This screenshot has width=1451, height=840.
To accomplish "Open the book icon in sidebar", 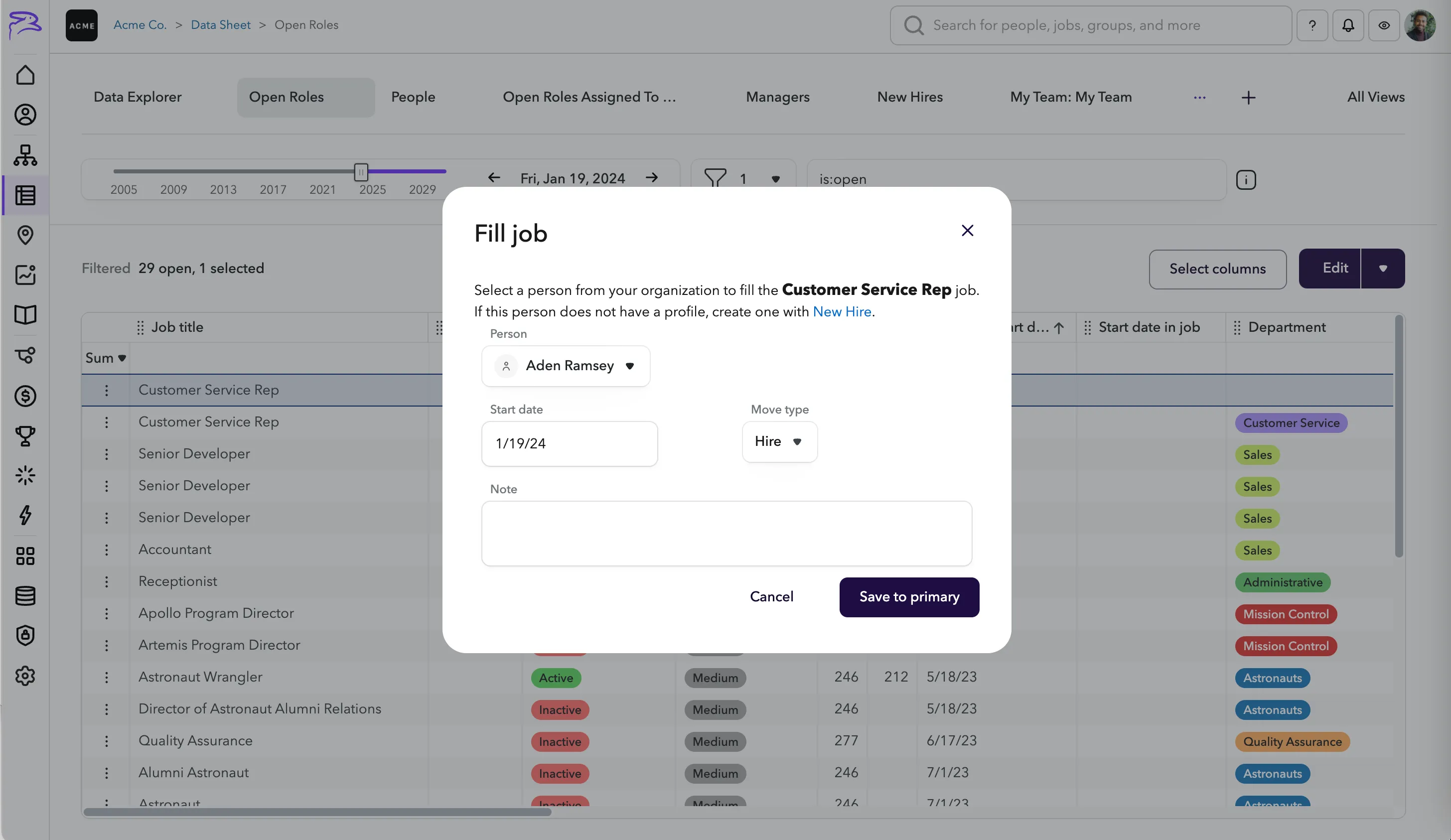I will [x=25, y=315].
